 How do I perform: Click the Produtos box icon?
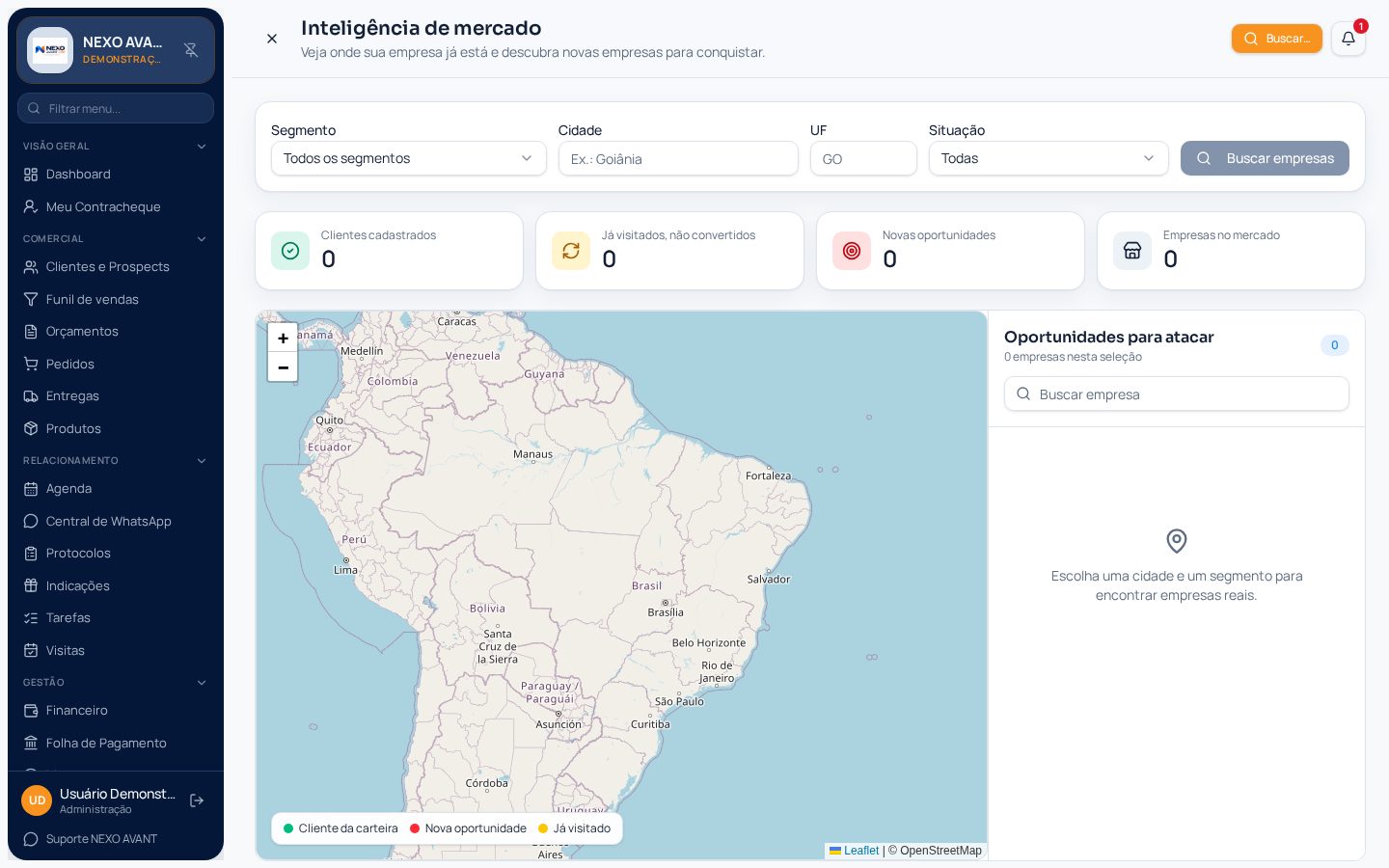[31, 429]
